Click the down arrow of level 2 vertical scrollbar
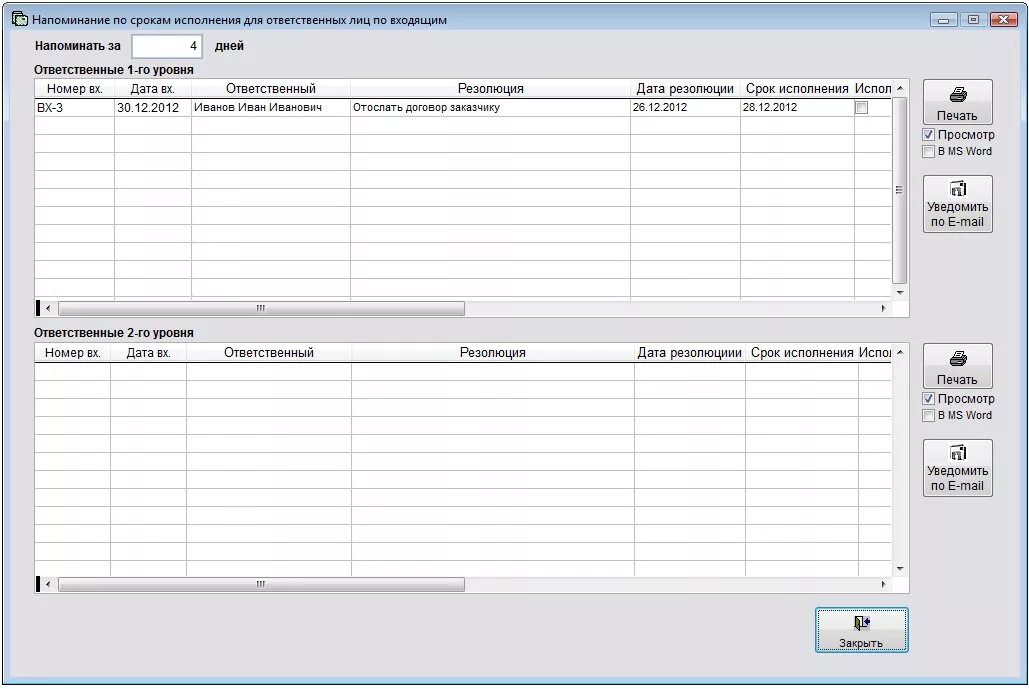 [x=900, y=569]
